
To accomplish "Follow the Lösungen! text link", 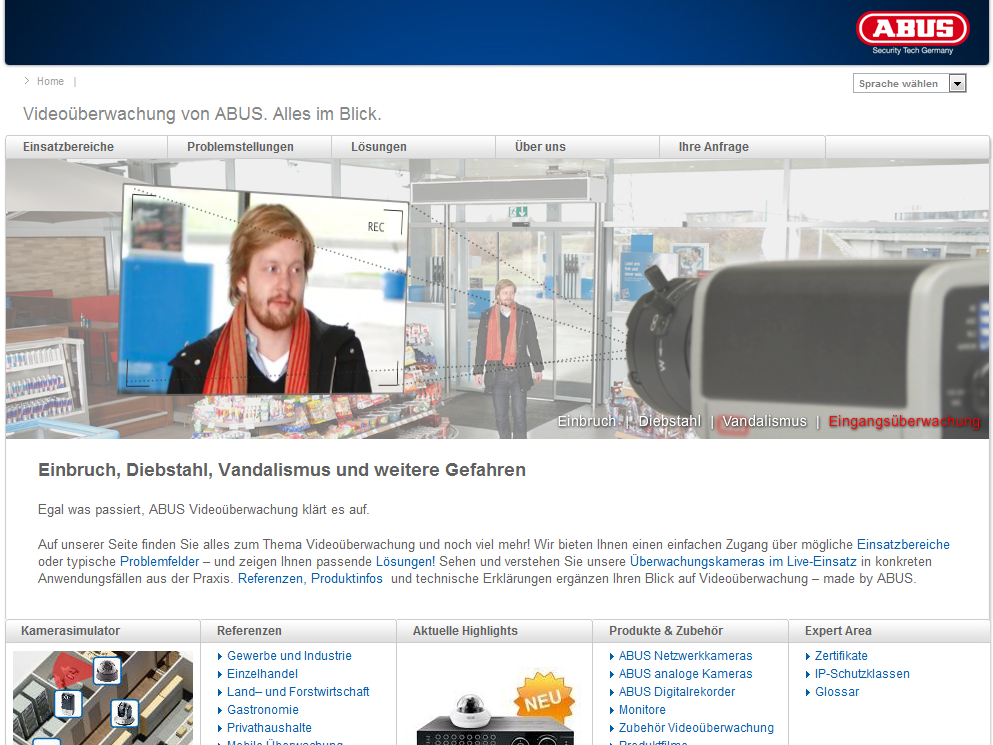I will click(405, 562).
